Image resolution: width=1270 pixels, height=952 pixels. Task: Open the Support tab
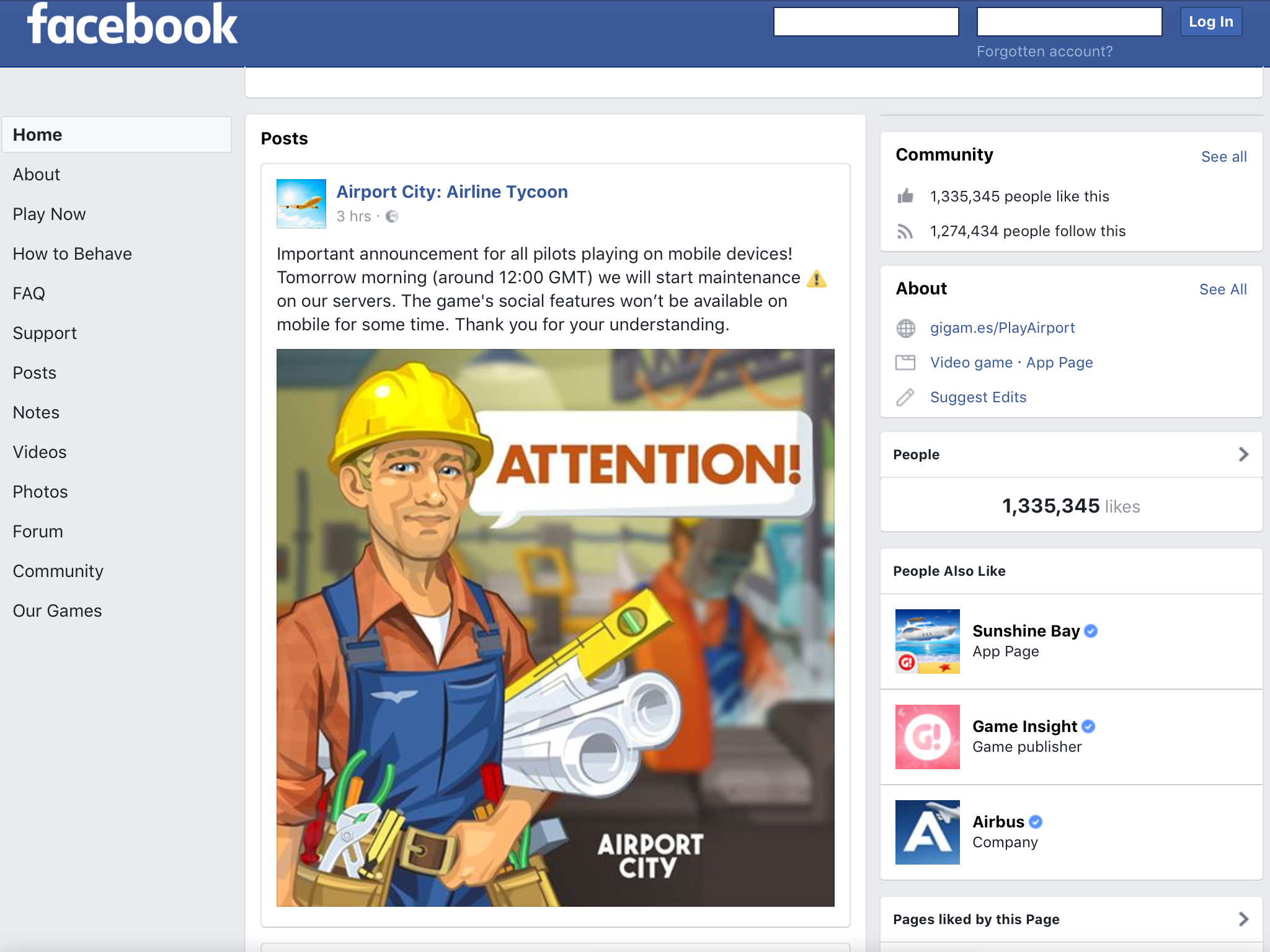pos(45,333)
